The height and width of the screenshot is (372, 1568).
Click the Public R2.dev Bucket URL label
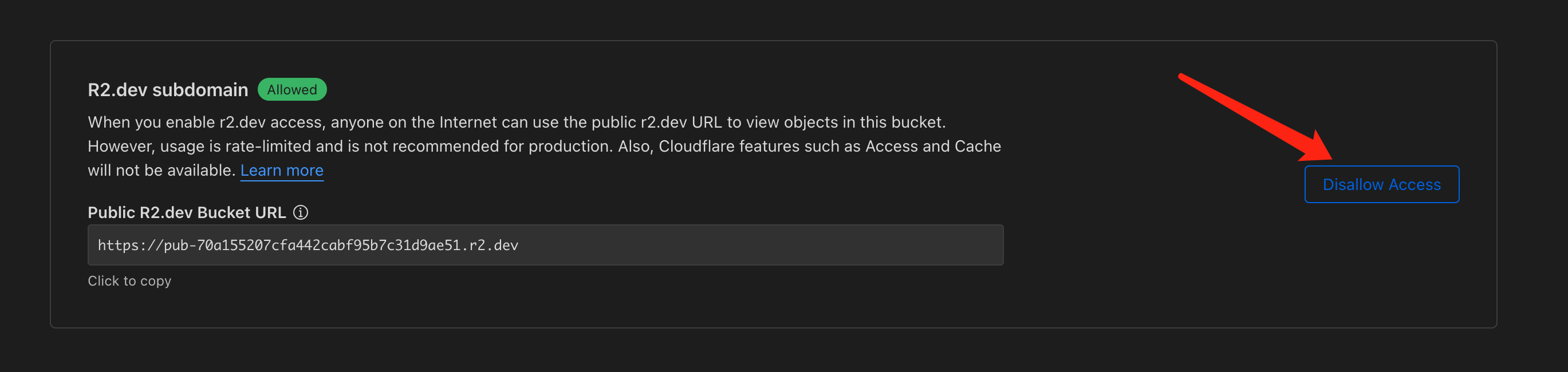pos(187,212)
